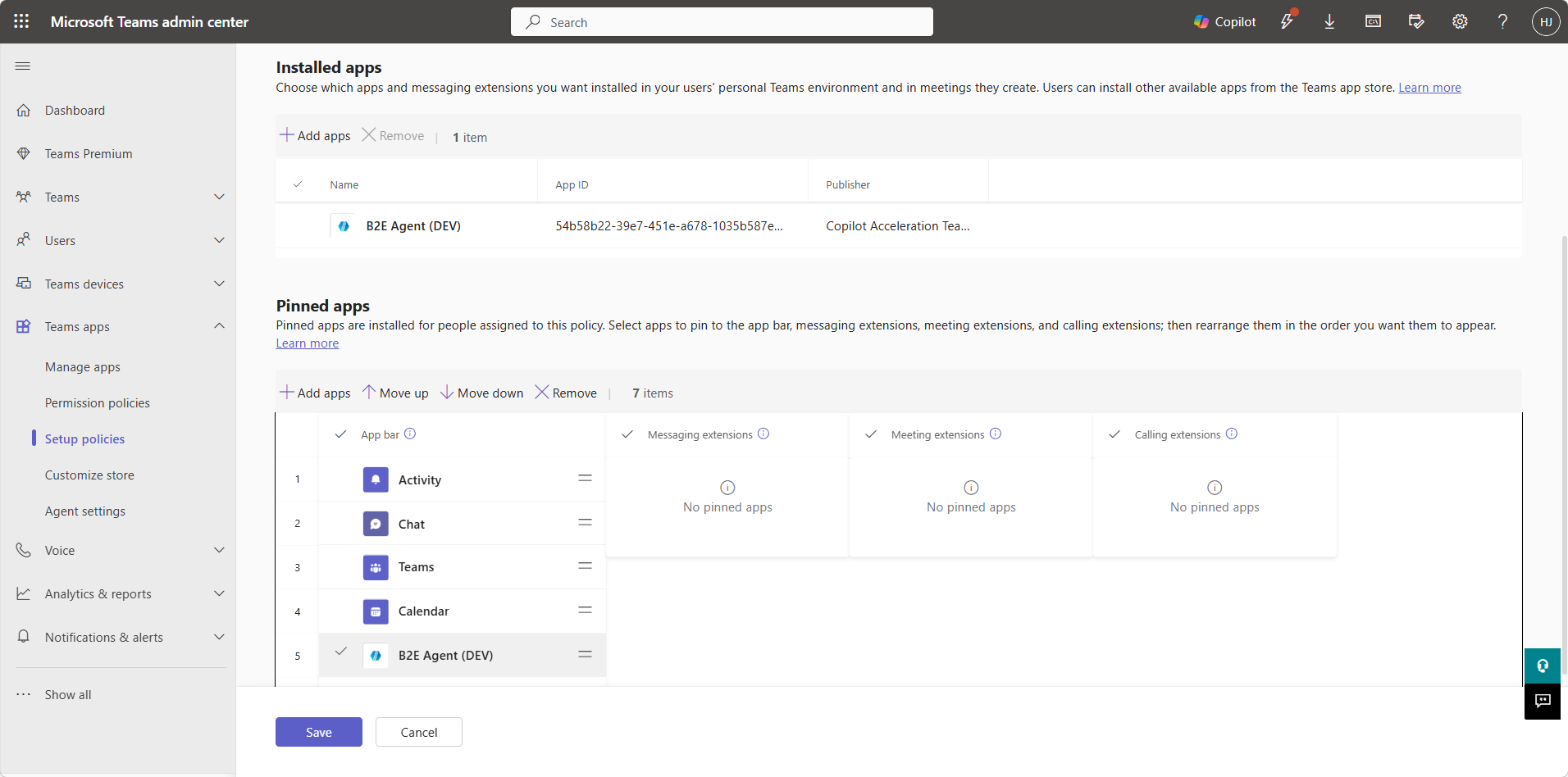Go to Permission policies page
1568x777 pixels.
pos(98,403)
